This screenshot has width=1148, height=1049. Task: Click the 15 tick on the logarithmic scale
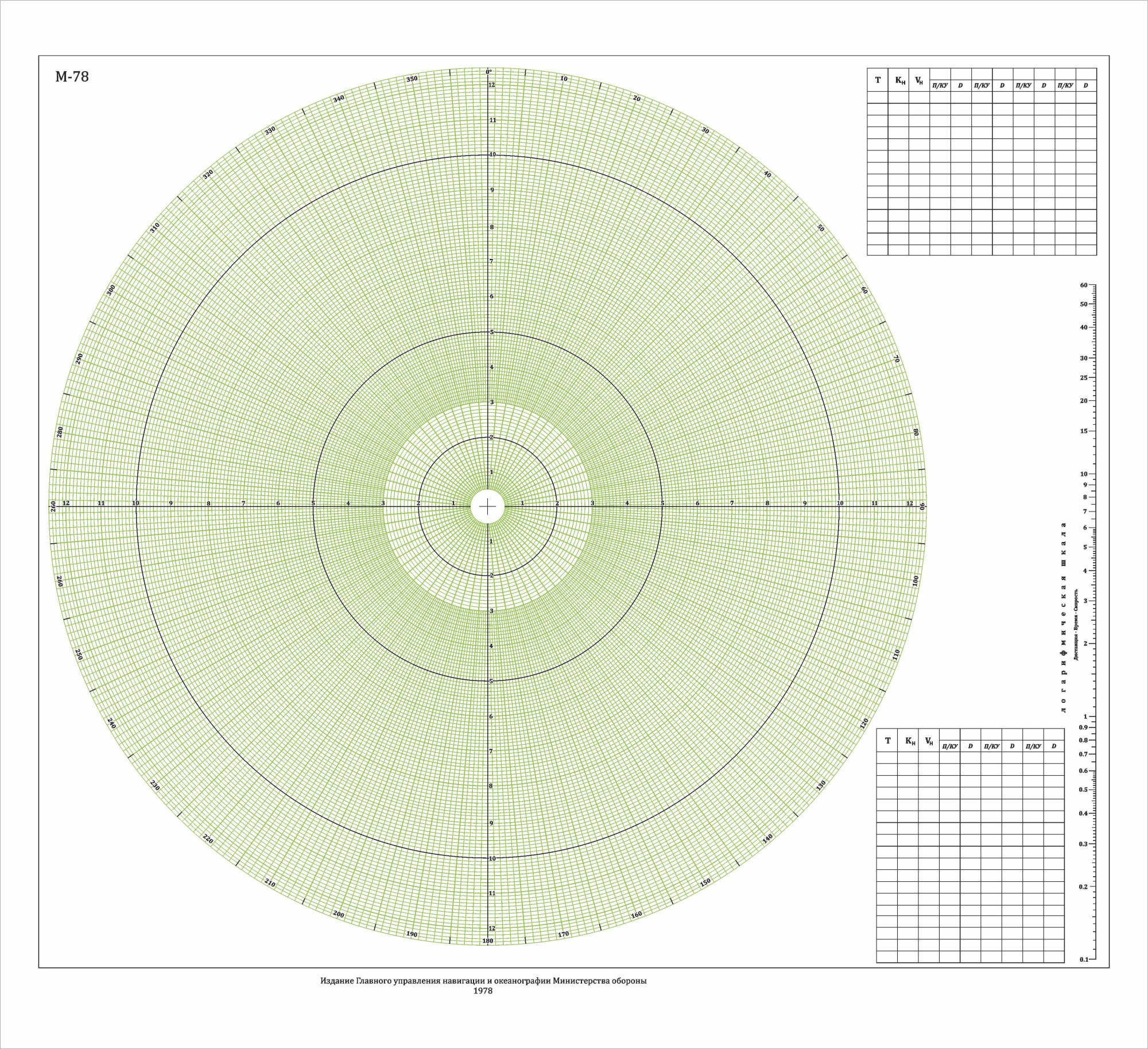pos(1084,431)
